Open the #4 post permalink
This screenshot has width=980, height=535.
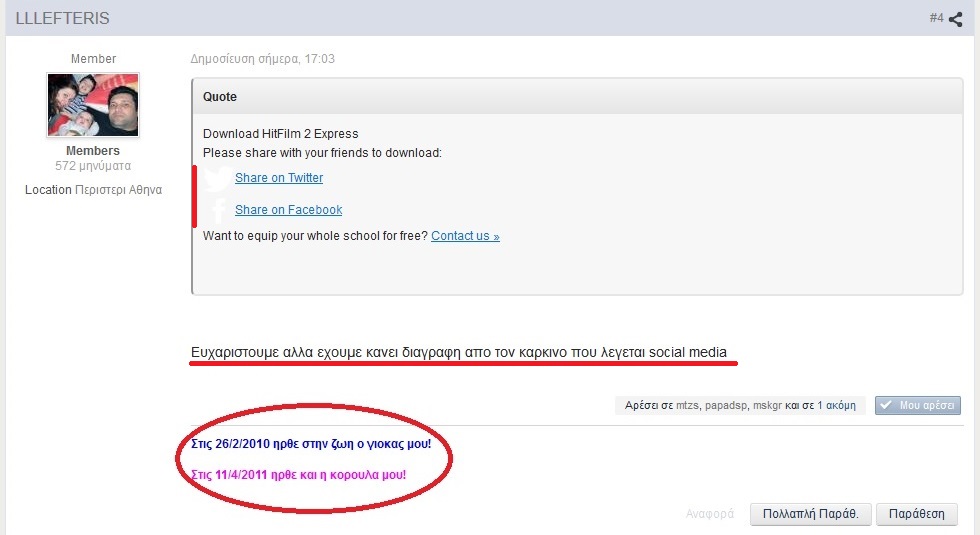tap(936, 18)
